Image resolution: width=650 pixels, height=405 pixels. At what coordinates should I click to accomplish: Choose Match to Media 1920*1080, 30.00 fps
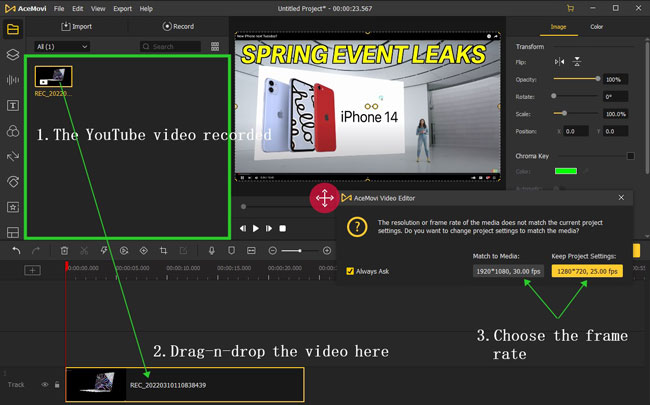click(x=508, y=271)
